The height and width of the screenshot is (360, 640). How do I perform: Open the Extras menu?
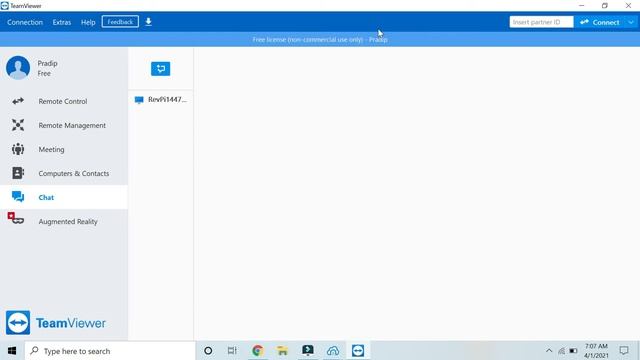coord(62,22)
